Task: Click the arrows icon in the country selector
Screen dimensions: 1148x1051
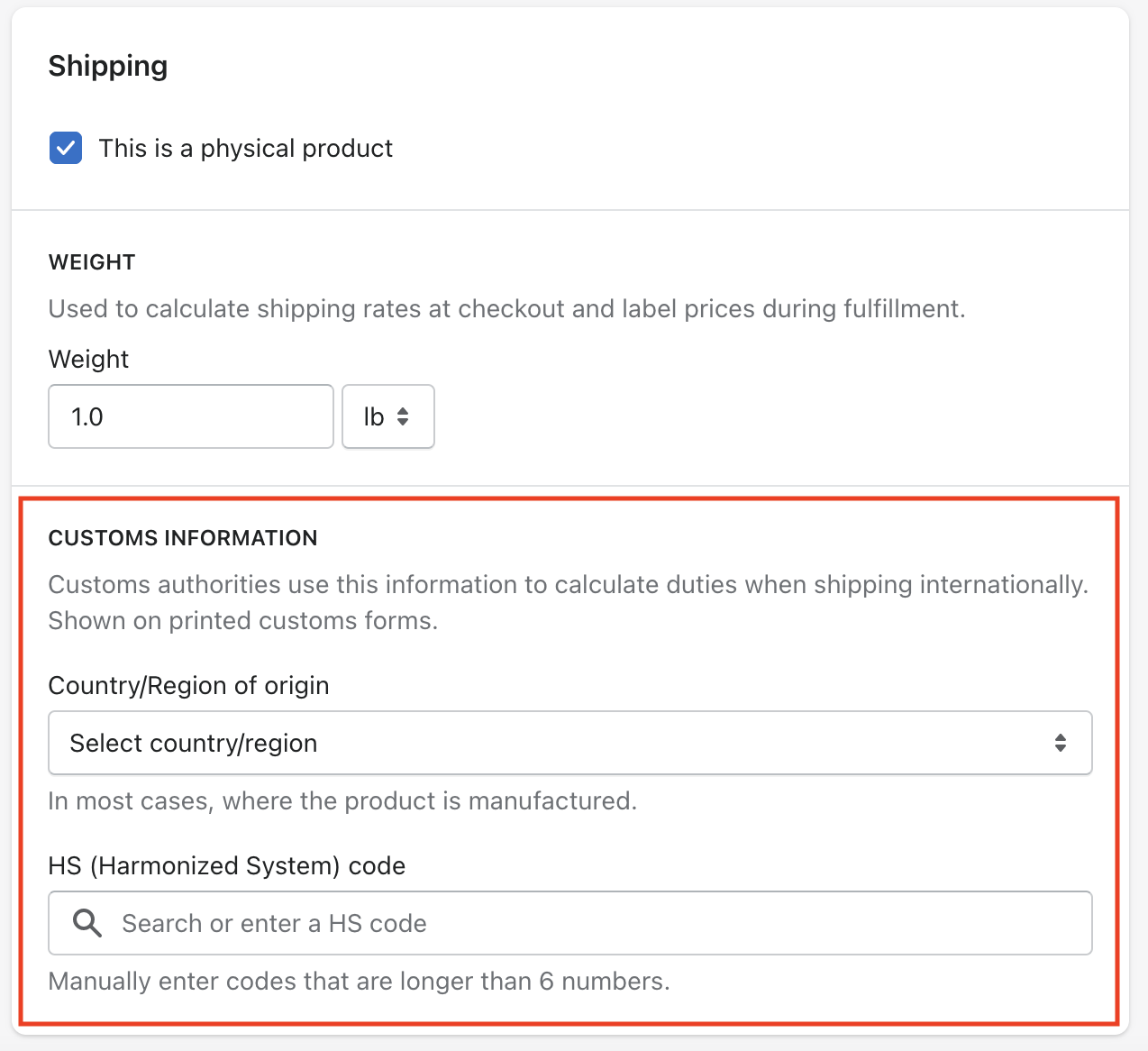Action: pos(1061,743)
